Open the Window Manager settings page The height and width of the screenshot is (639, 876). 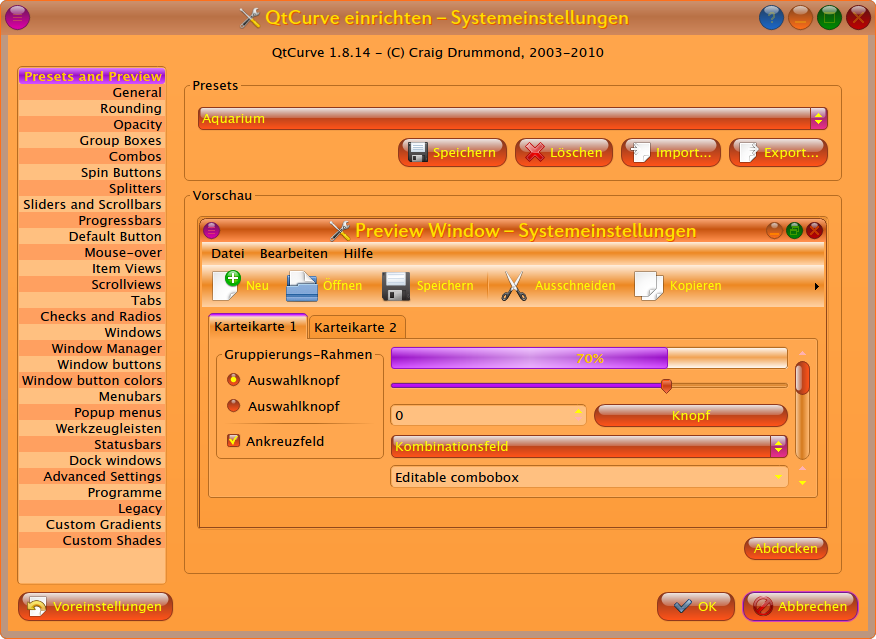92,349
